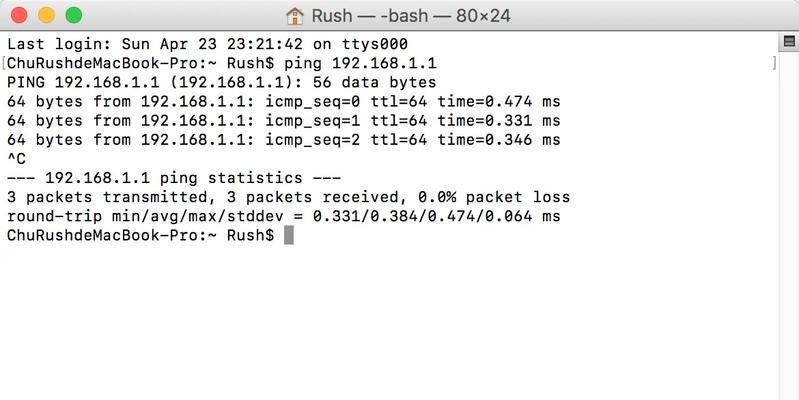Close the Terminal window with red button
Viewport: 799px width, 400px height.
click(x=19, y=15)
